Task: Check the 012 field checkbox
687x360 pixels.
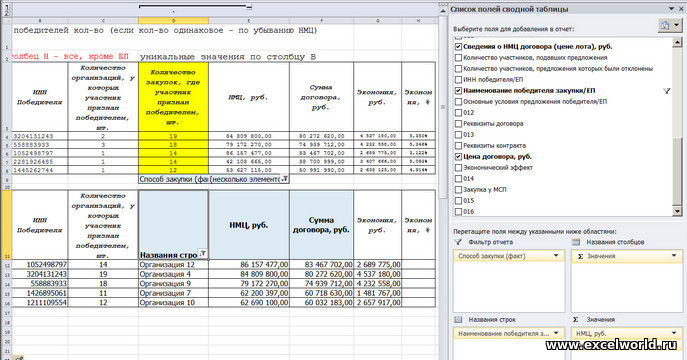Action: (458, 113)
